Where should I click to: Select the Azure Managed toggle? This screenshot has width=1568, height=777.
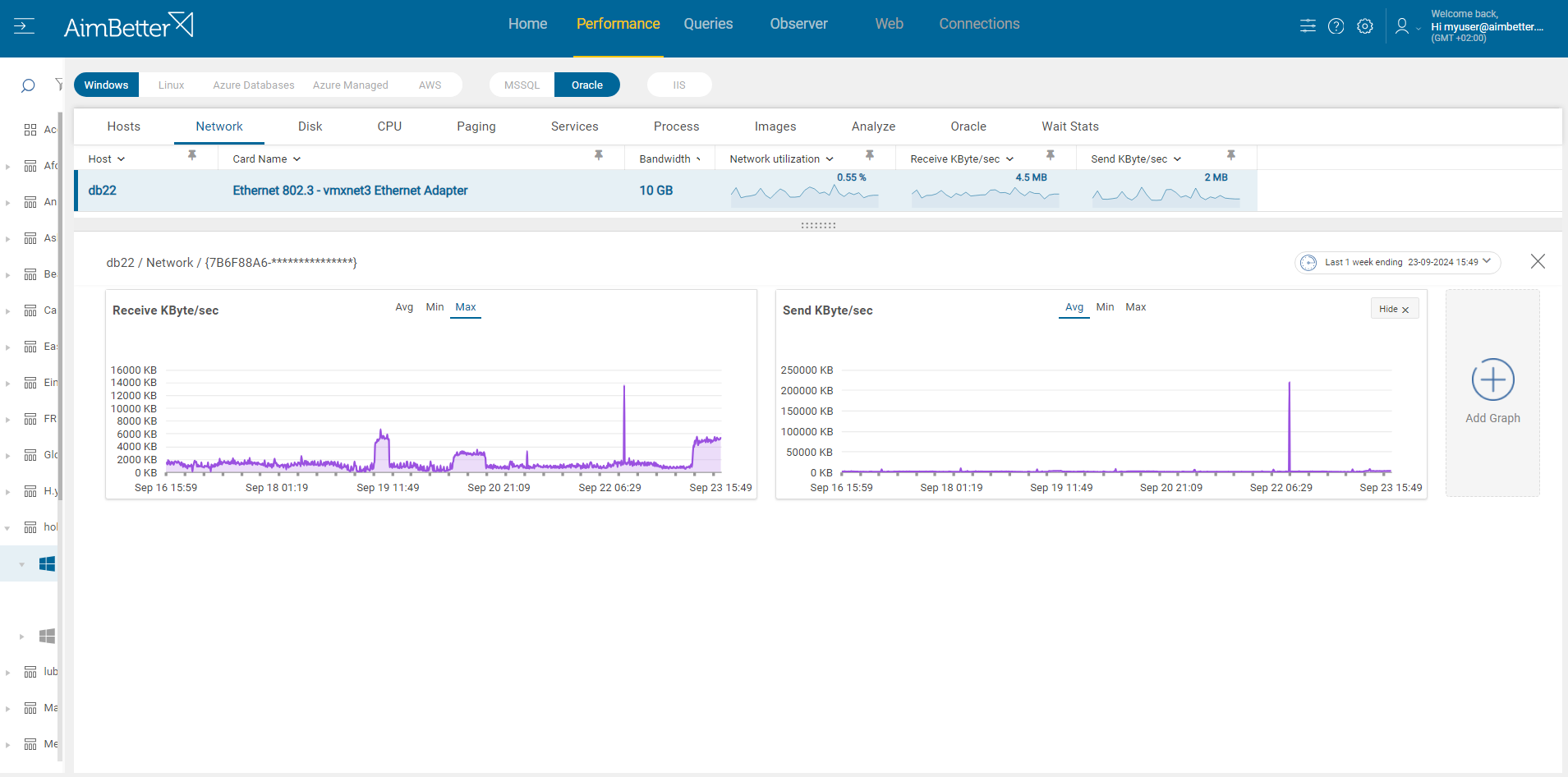[x=351, y=85]
